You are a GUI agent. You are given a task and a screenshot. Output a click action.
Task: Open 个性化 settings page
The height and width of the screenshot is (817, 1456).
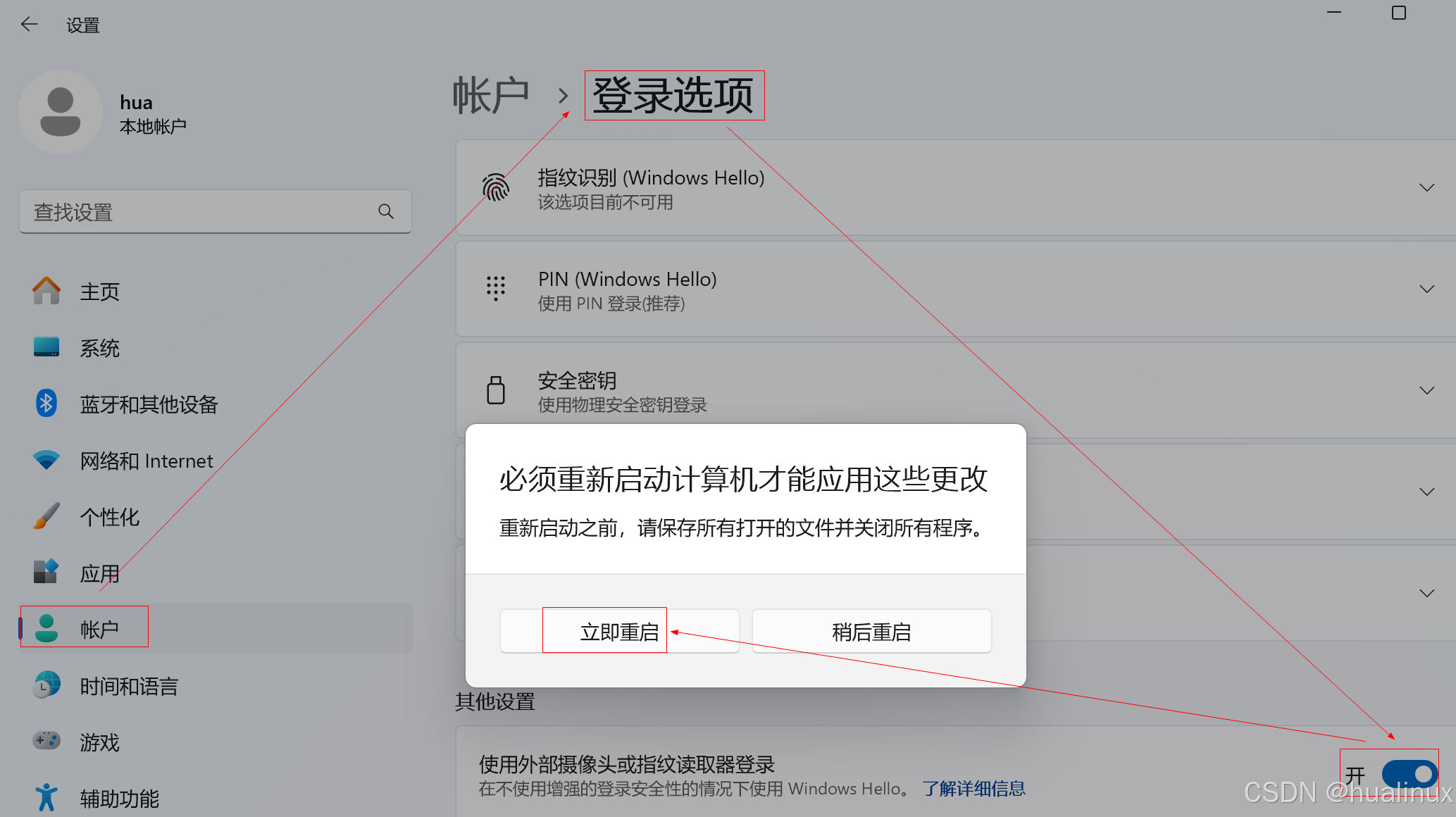click(x=109, y=517)
